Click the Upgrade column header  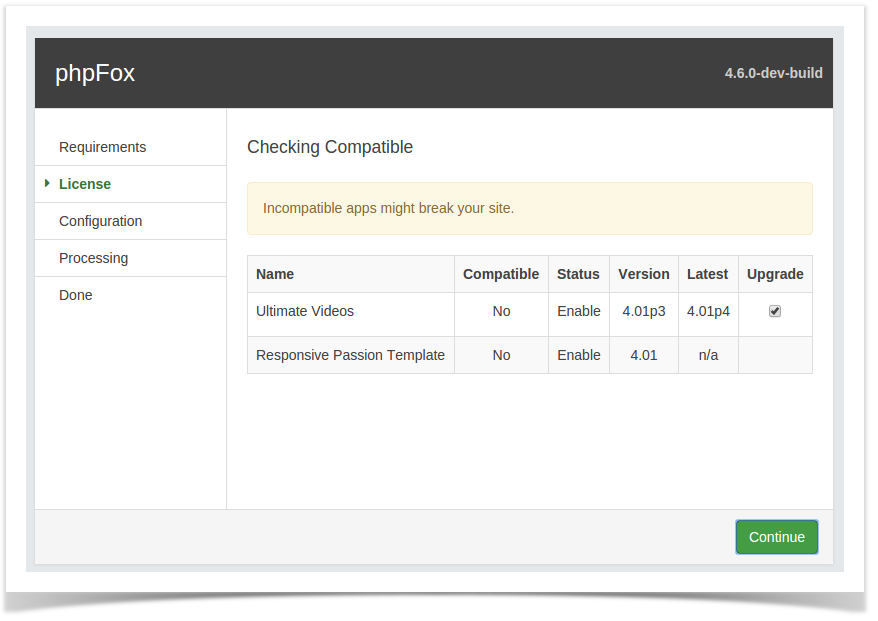(775, 274)
